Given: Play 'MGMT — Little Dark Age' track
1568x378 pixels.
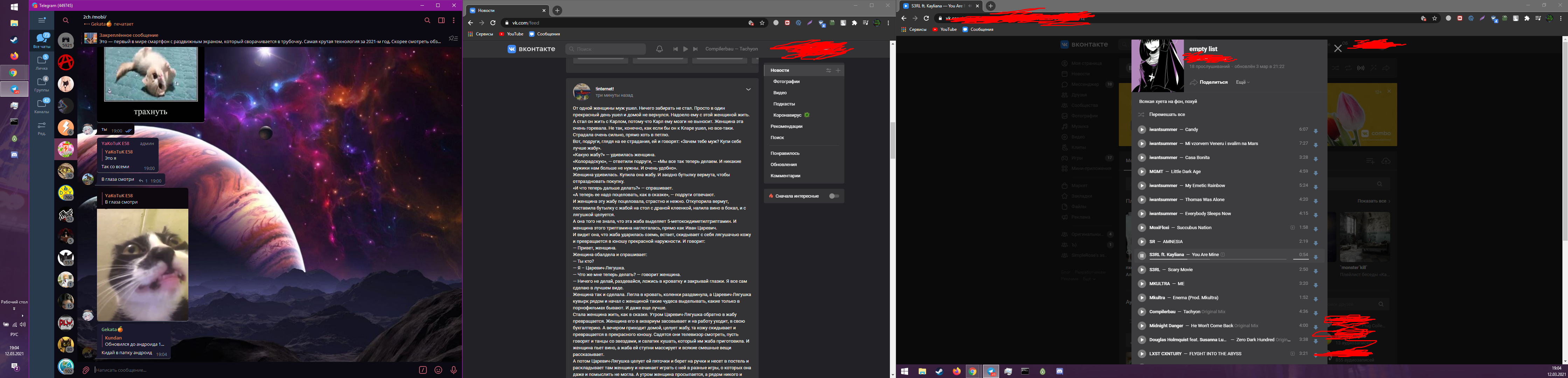Looking at the screenshot, I should click(x=1142, y=172).
